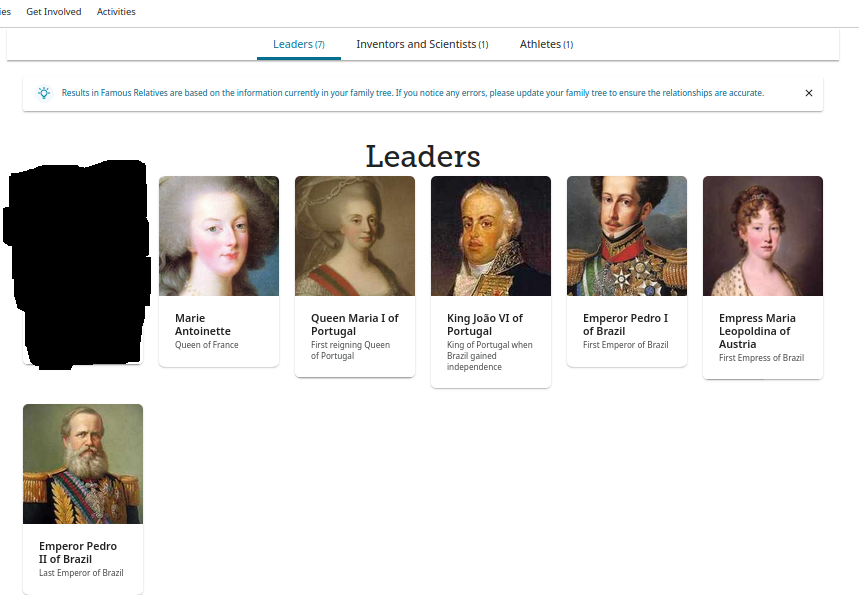Click Queen Maria I of Portugal portrait
The height and width of the screenshot is (595, 859).
pos(355,236)
